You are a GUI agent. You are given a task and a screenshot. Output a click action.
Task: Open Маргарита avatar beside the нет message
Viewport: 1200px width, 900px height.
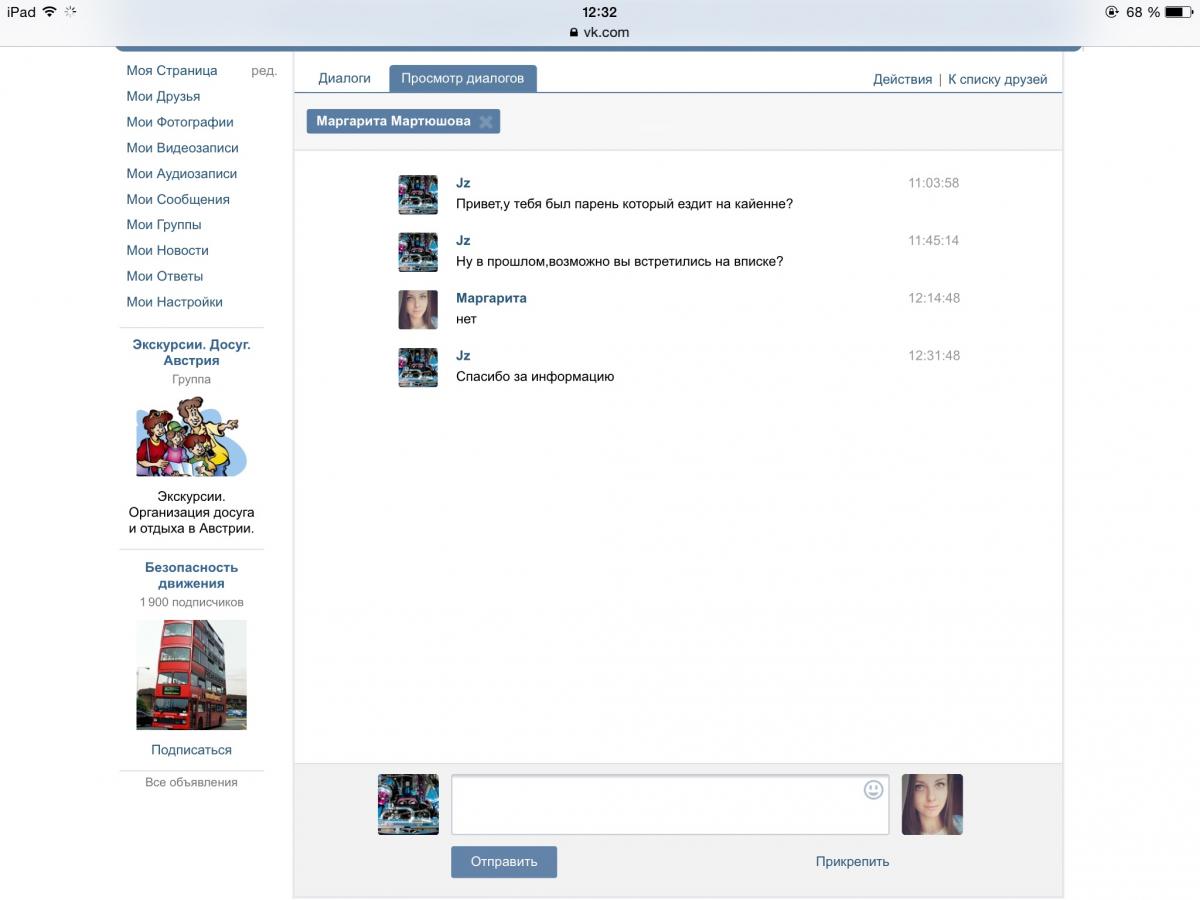click(418, 310)
